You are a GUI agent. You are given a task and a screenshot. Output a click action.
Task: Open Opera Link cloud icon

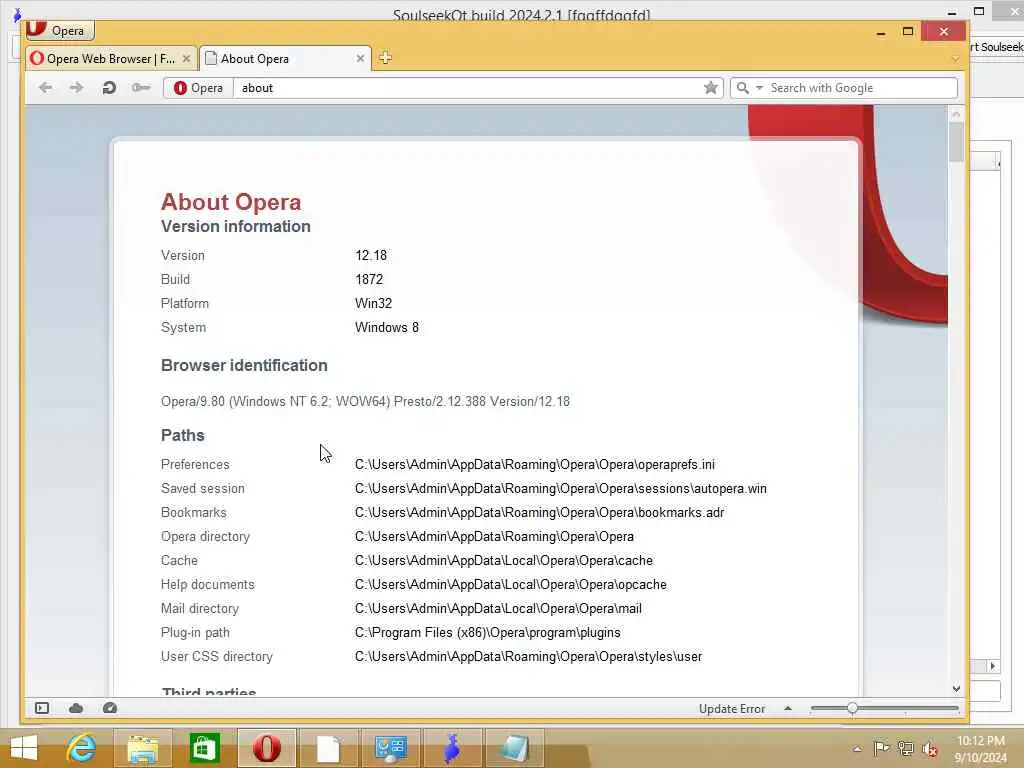tap(76, 708)
